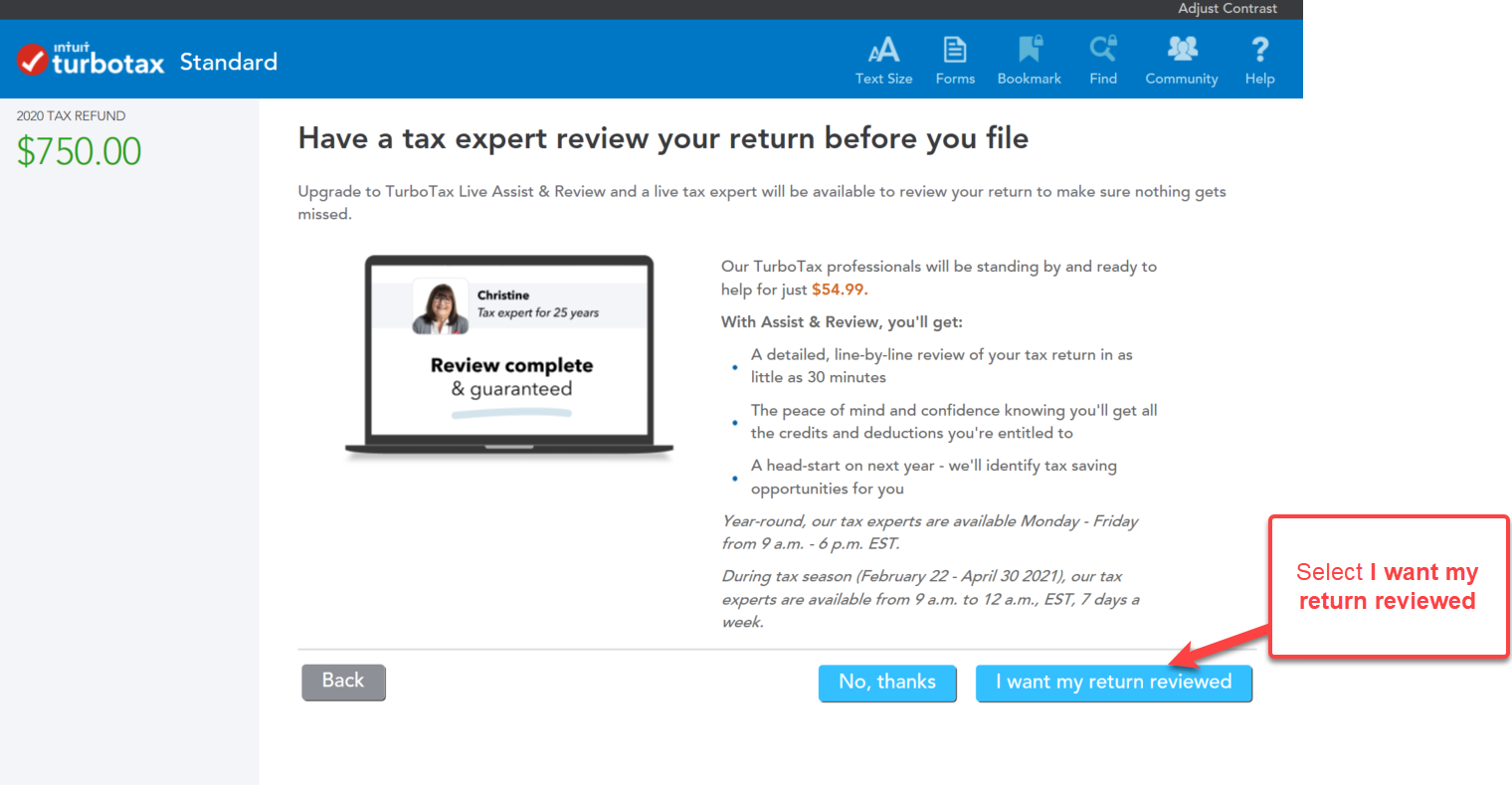Viewport: 1512px width, 785px height.
Task: Click the peace of mind bullet text
Action: [x=954, y=422]
